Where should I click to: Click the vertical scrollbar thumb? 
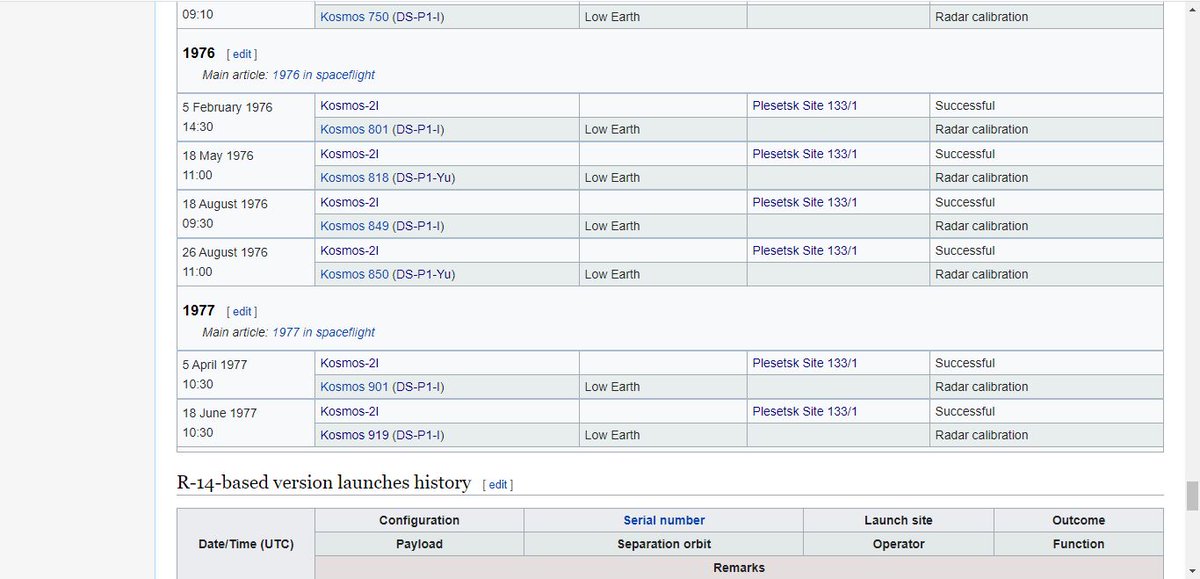point(1191,495)
